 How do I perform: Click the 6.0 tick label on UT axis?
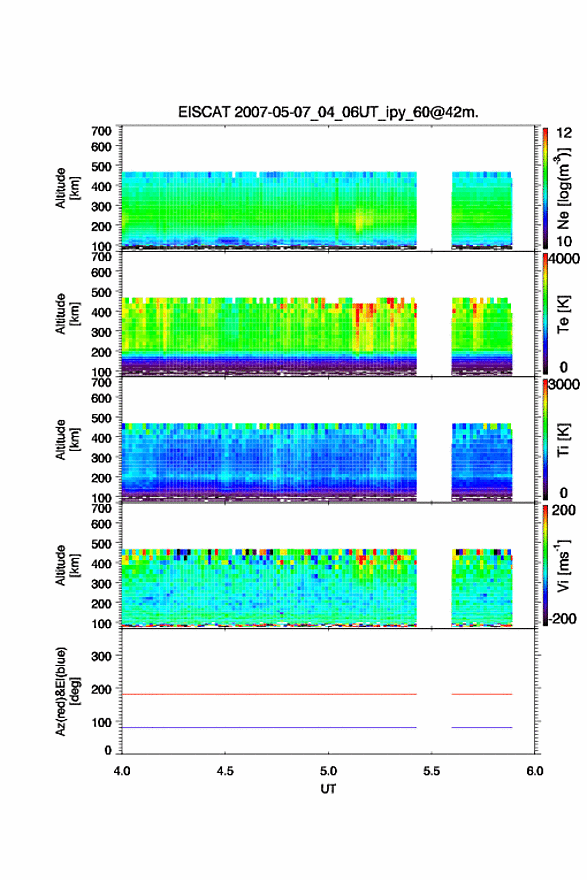tap(535, 771)
